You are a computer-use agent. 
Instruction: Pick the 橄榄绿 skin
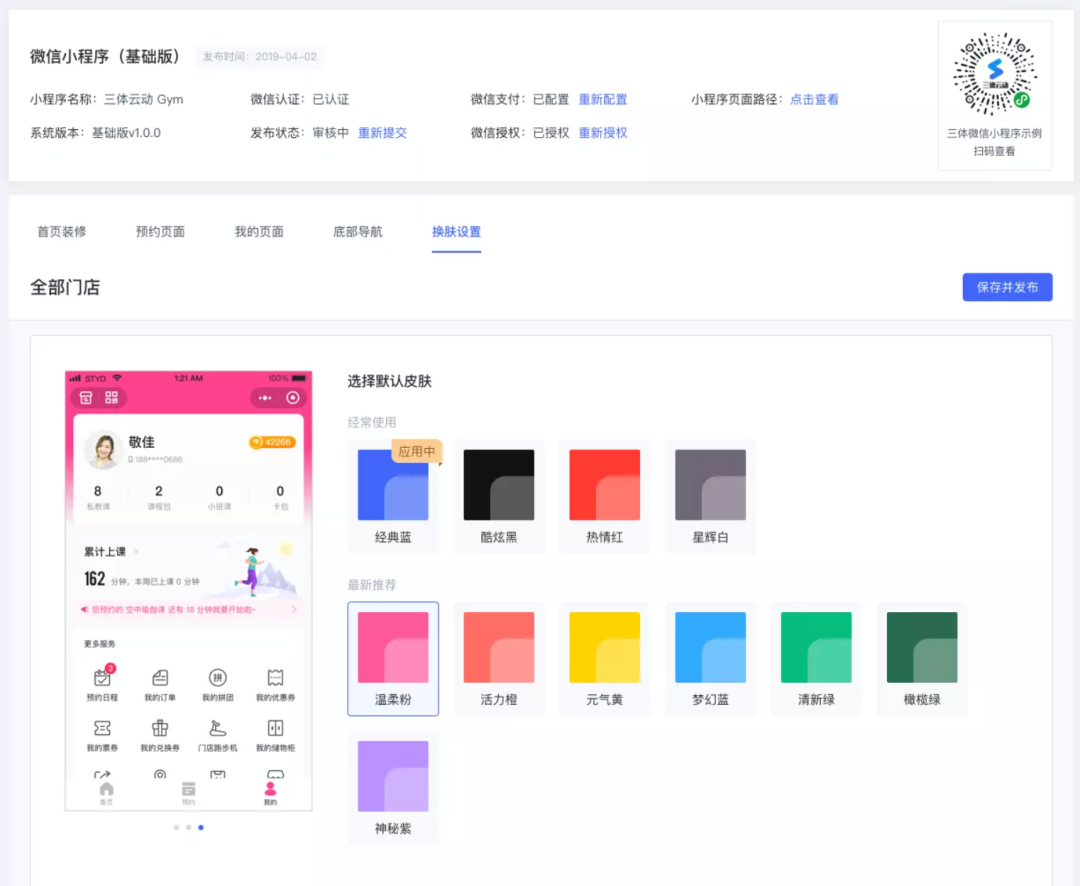click(922, 659)
